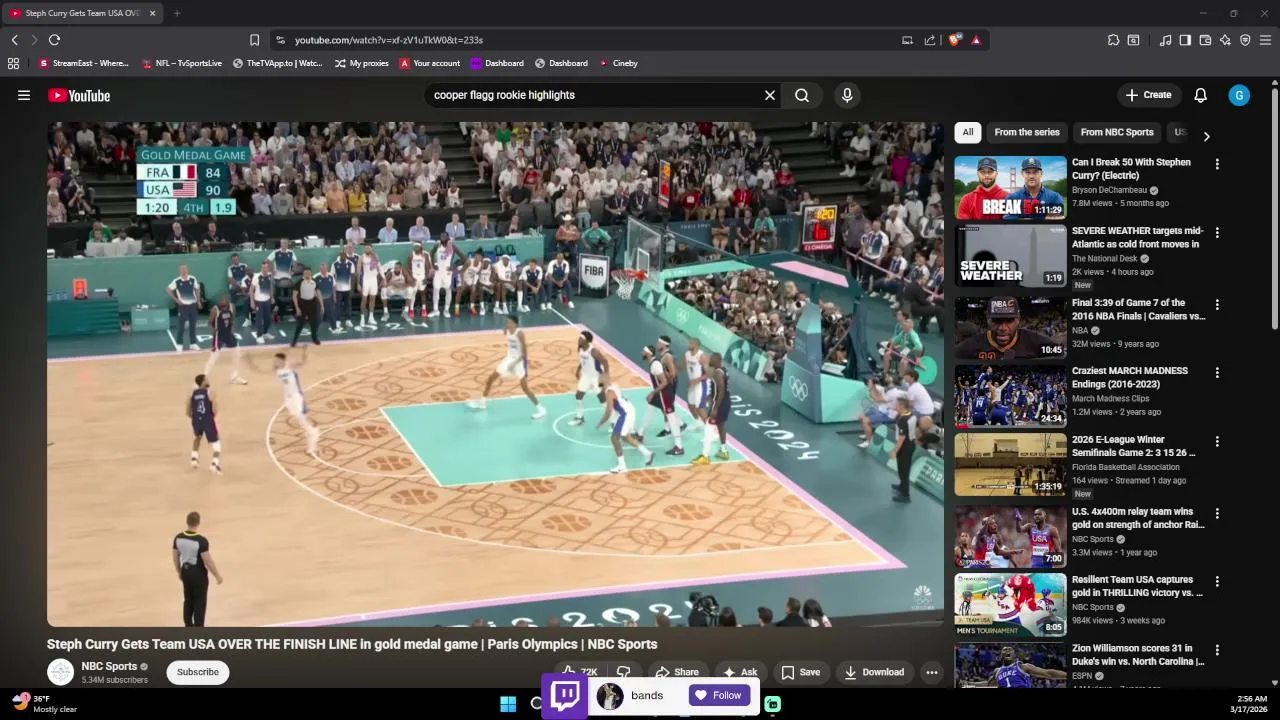Image resolution: width=1280 pixels, height=720 pixels.
Task: Open SEVERE WEATHER video title
Action: tap(1137, 237)
